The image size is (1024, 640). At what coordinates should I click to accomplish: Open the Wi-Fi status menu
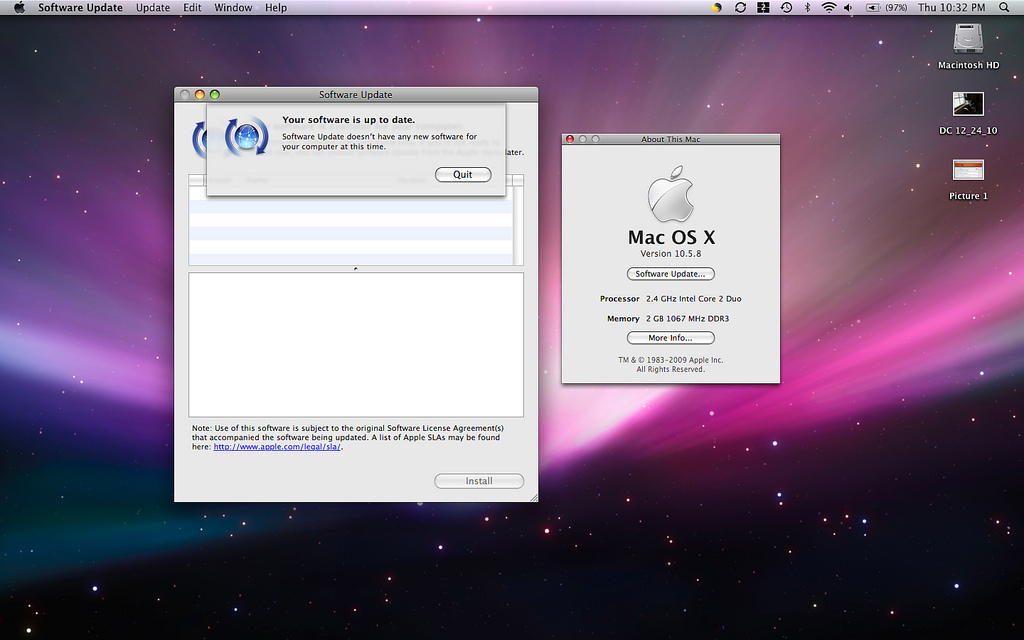pos(829,8)
